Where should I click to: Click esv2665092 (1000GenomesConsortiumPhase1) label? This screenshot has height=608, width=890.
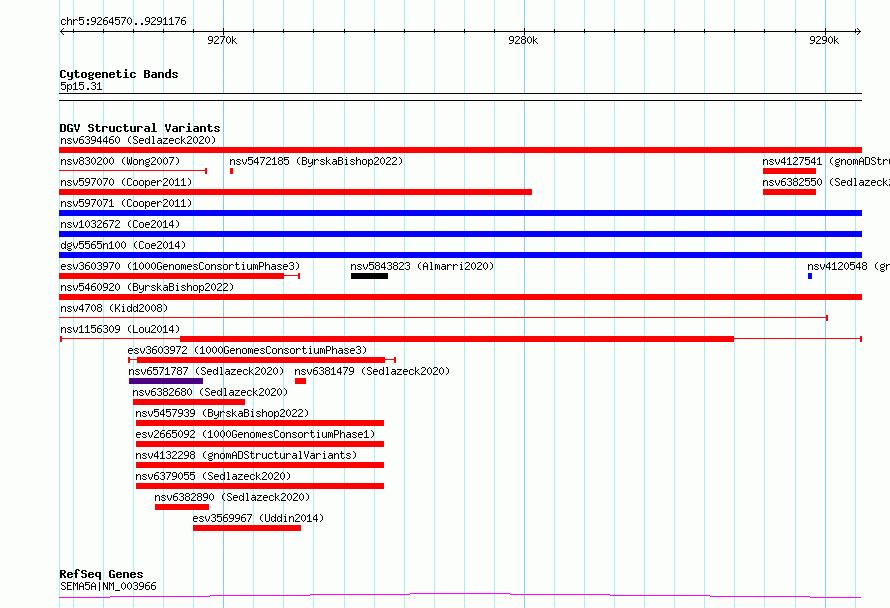(x=255, y=434)
